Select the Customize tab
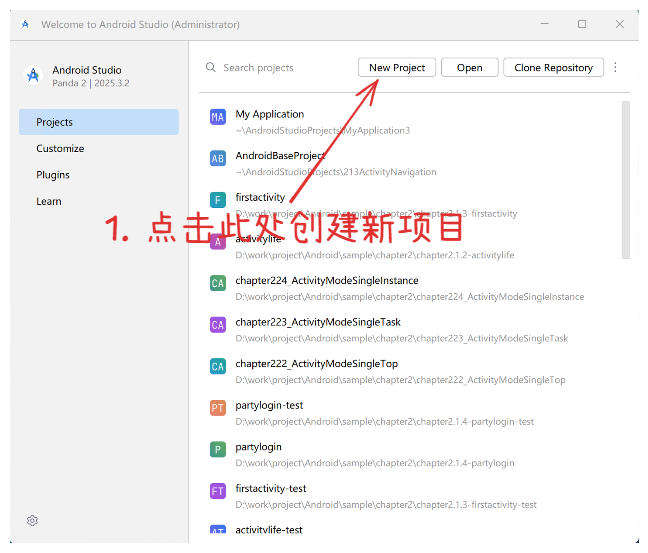The width and height of the screenshot is (648, 553). (x=99, y=148)
